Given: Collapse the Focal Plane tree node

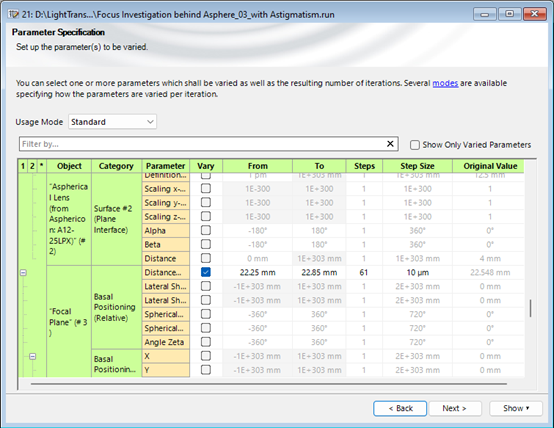Looking at the screenshot, I should 23,272.
